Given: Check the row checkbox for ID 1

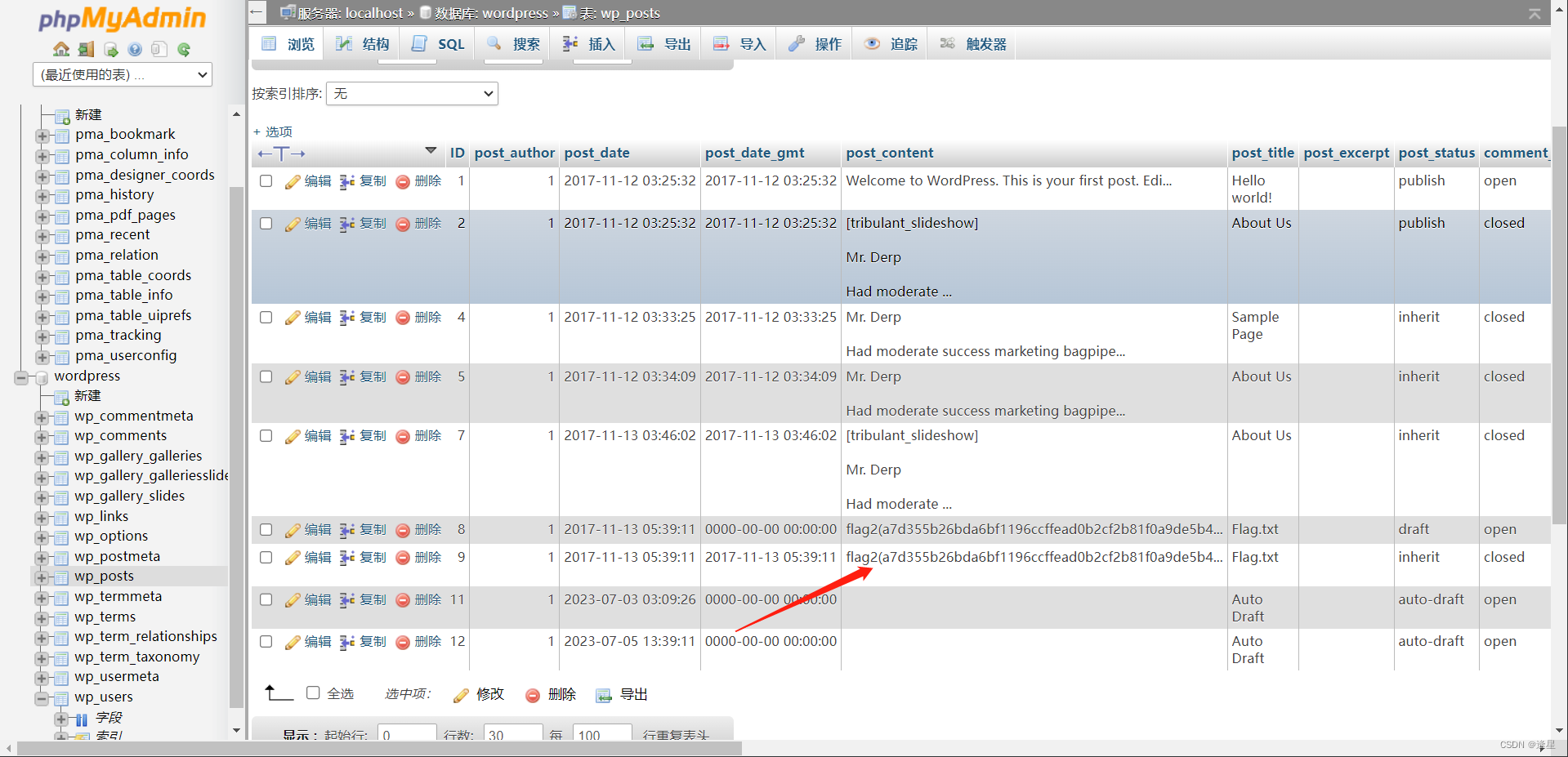Looking at the screenshot, I should tap(266, 180).
